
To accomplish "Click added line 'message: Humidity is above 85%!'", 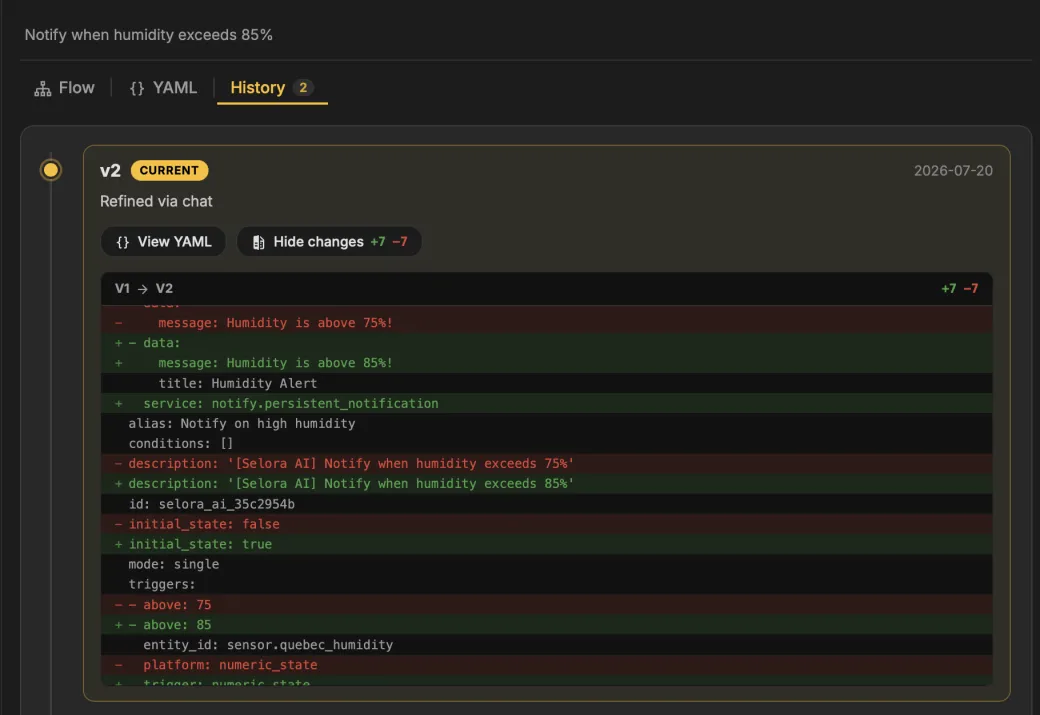I will pos(547,363).
